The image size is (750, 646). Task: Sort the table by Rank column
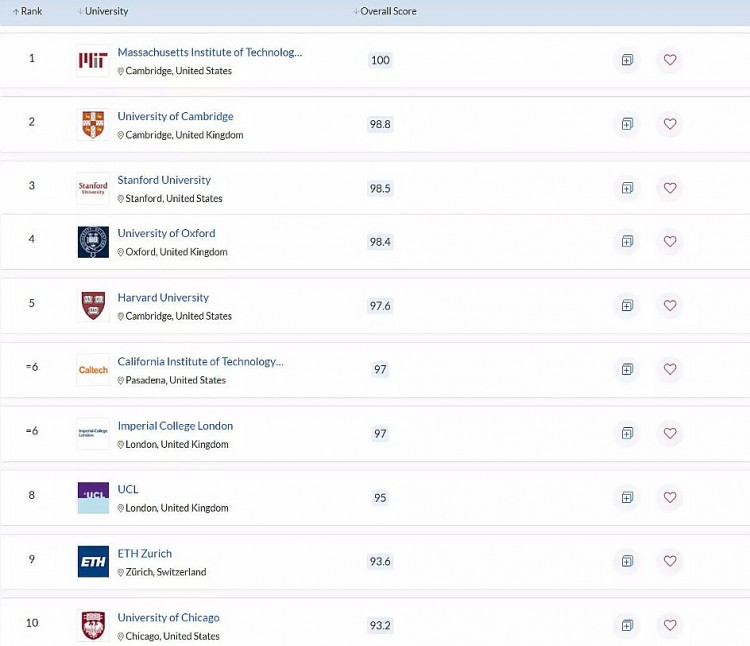[x=27, y=11]
